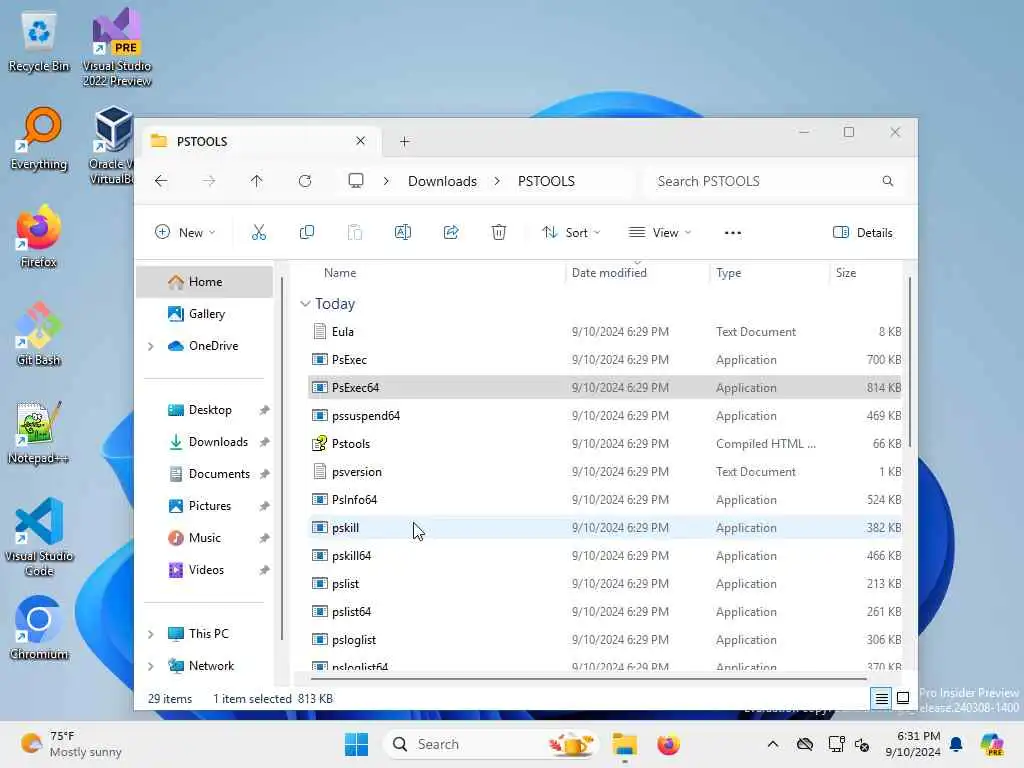
Task: Click the Search PSTOOLS field
Action: pos(774,181)
